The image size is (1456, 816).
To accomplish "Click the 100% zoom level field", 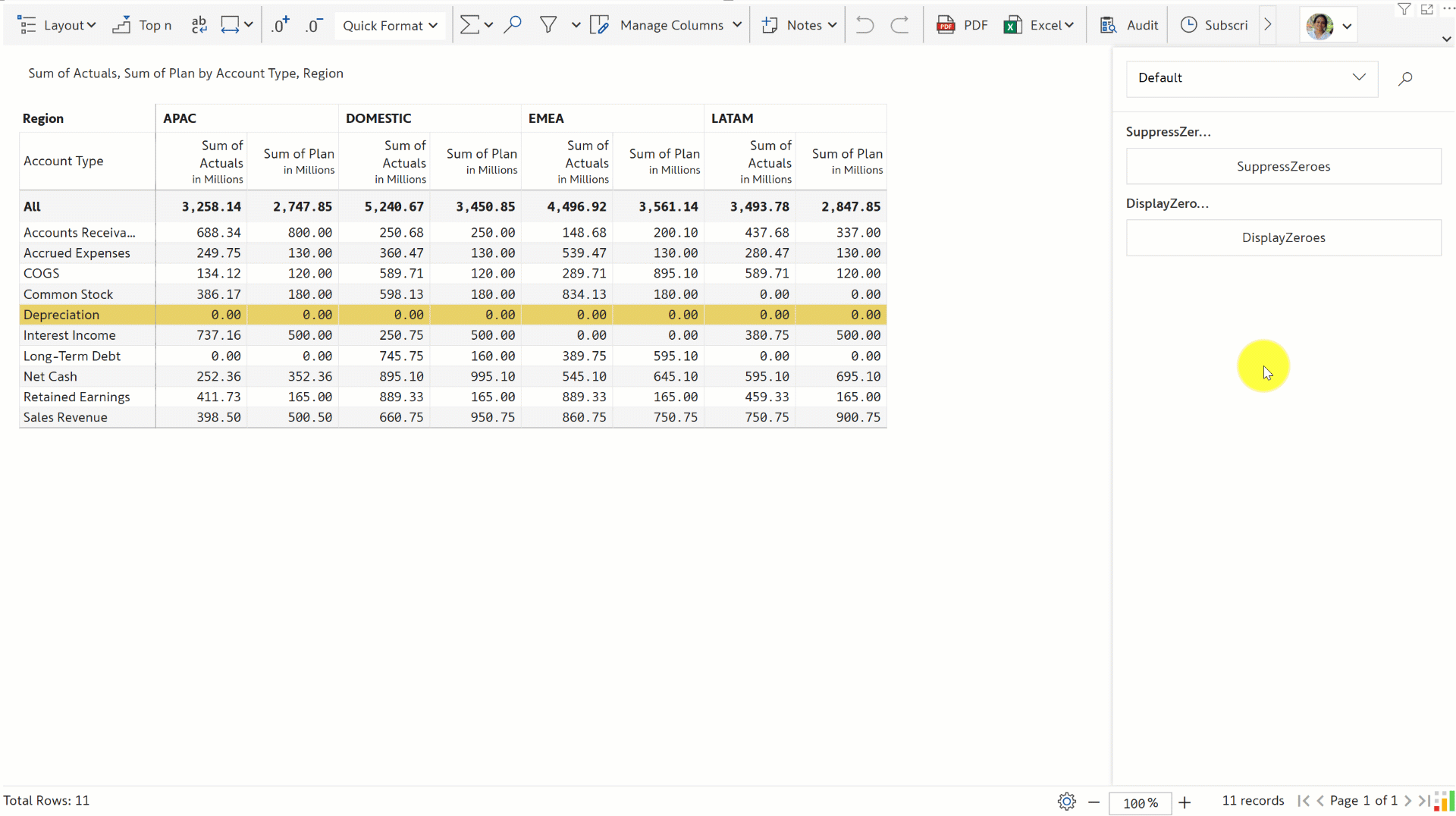I will click(x=1140, y=803).
